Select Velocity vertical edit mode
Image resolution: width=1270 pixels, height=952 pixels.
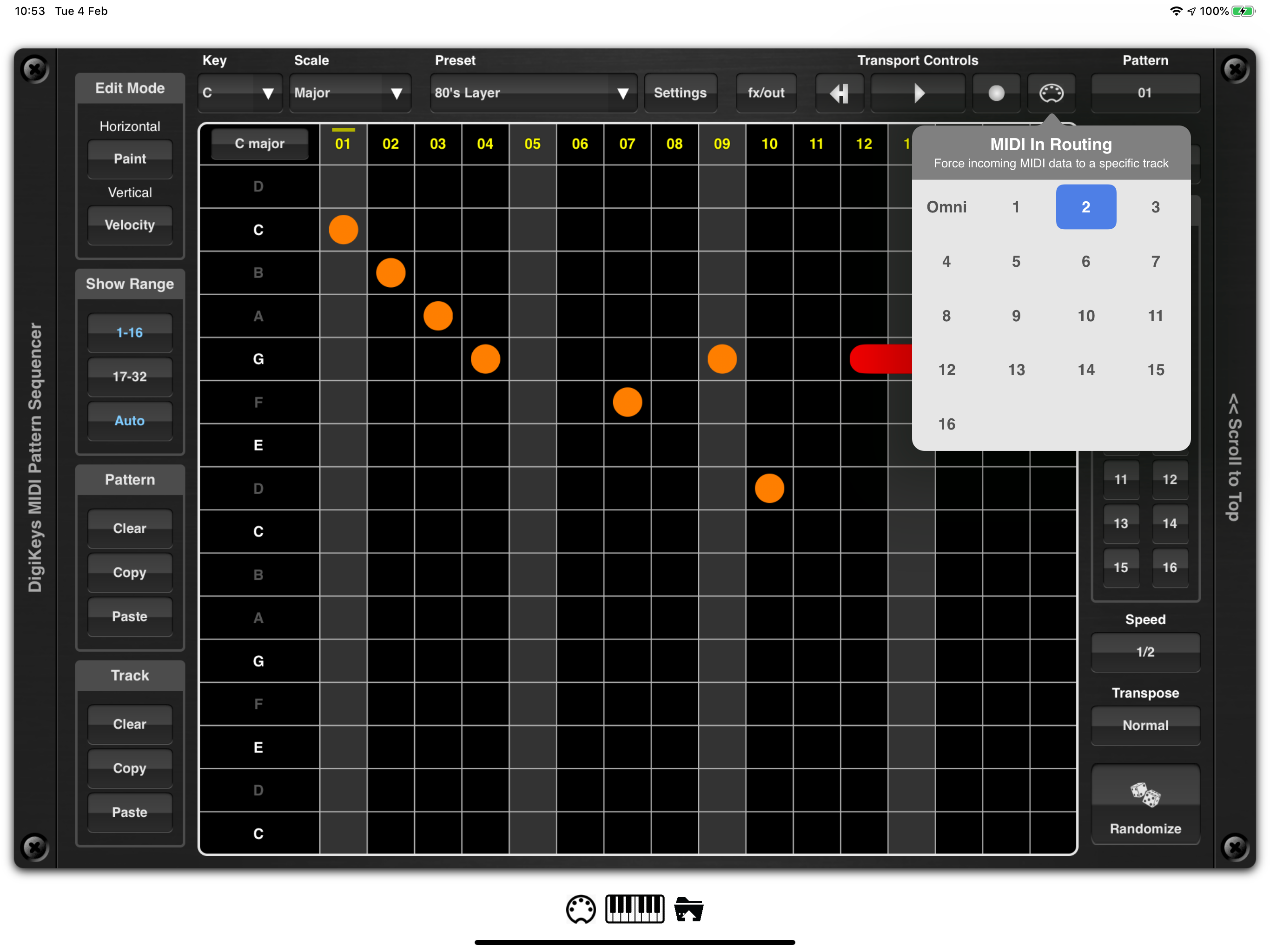coord(130,225)
